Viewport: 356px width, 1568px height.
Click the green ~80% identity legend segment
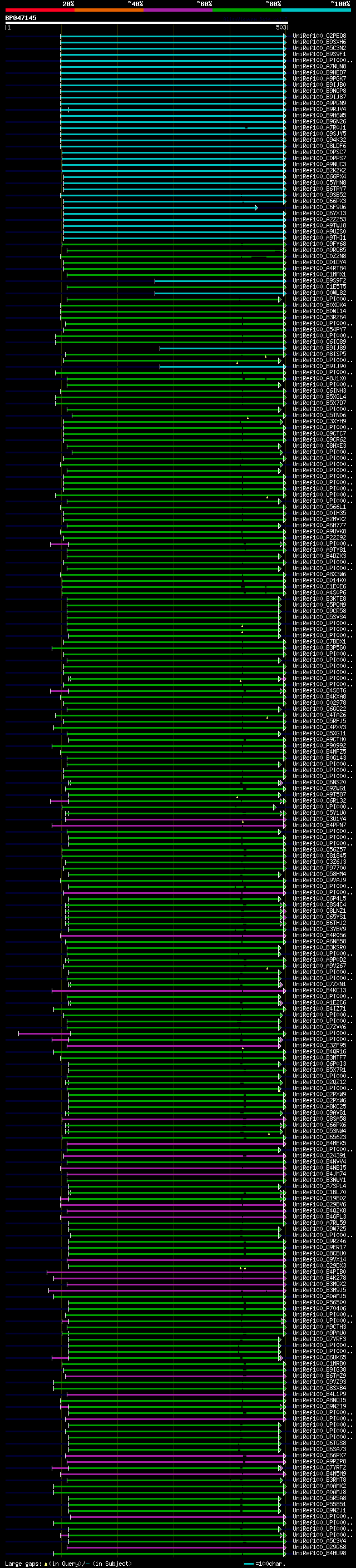247,10
